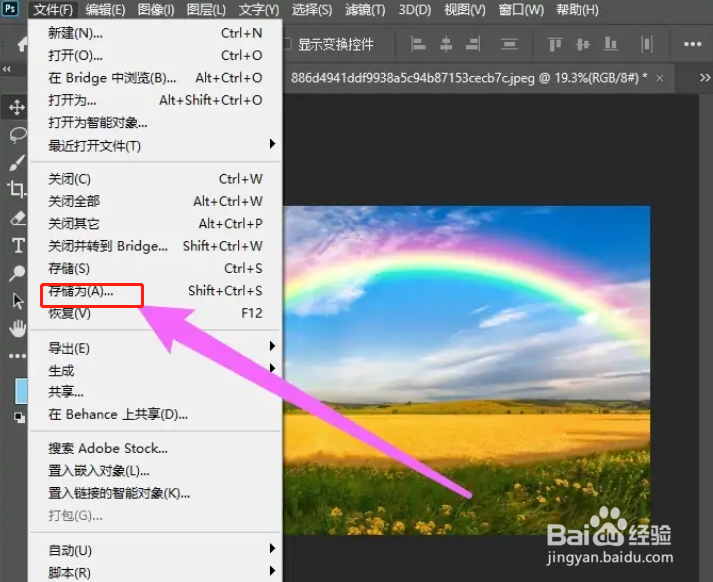Open options bar more options (three dots)

(x=692, y=44)
